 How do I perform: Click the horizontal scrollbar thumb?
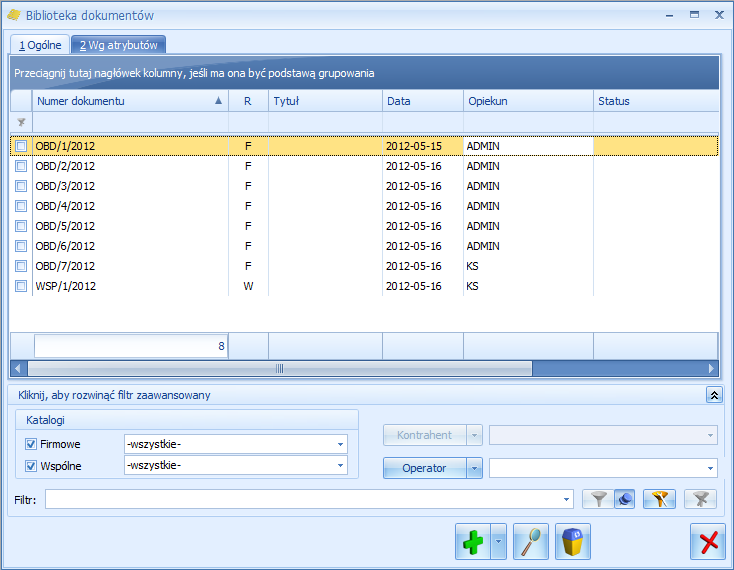click(280, 369)
